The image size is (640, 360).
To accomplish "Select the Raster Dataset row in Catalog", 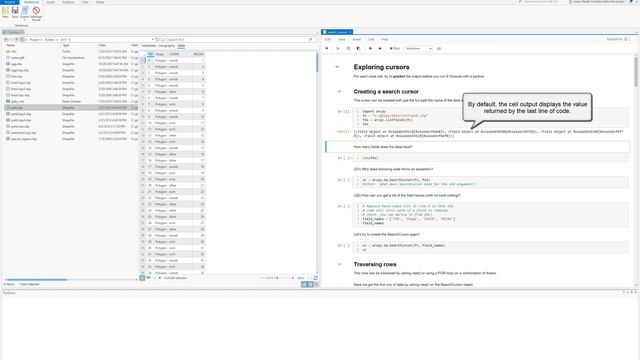I will (x=71, y=101).
